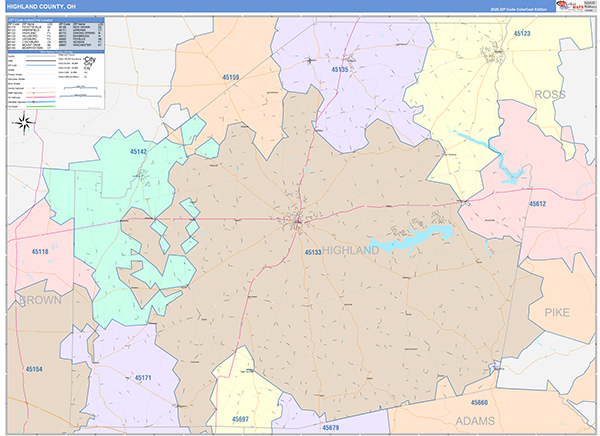This screenshot has width=600, height=436.
Task: Select the teal 45142 ZIP region
Action: pos(137,152)
